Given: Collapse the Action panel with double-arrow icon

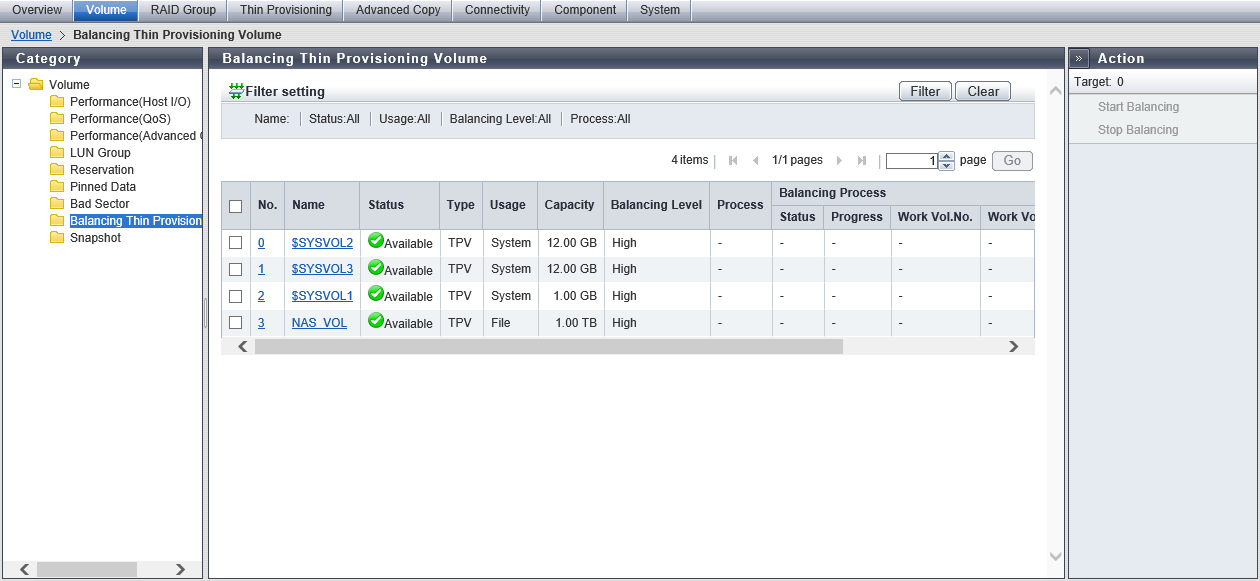Looking at the screenshot, I should click(1080, 58).
